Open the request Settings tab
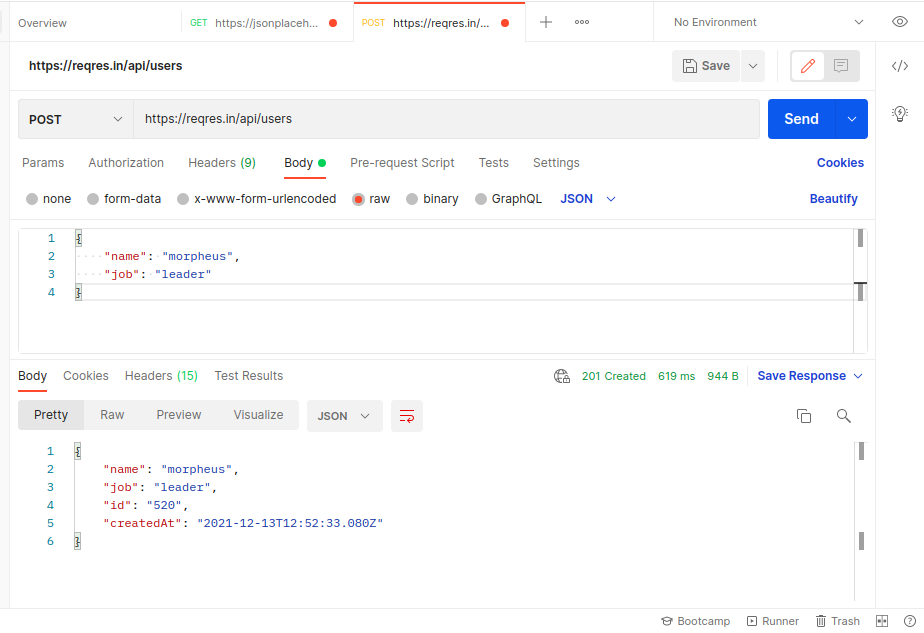924x633 pixels. (556, 163)
